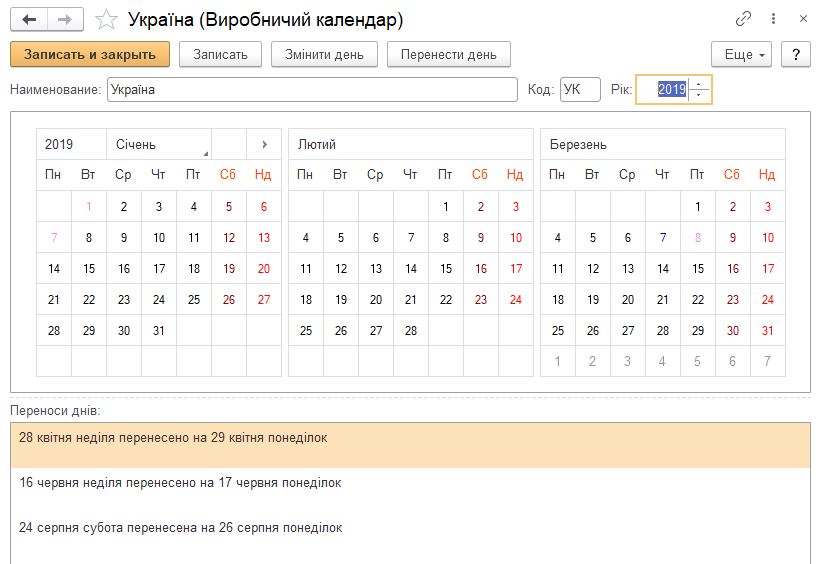Select February 14 in Лютий
Screen dimensions: 827x564
(411, 269)
